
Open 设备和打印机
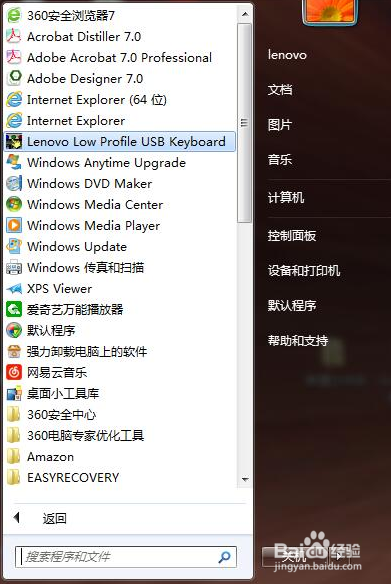pyautogui.click(x=304, y=270)
